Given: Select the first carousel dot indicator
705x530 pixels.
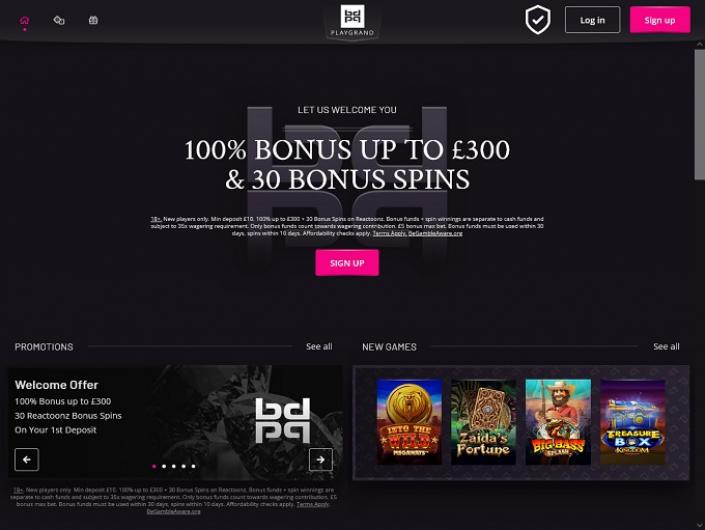Looking at the screenshot, I should tap(154, 466).
